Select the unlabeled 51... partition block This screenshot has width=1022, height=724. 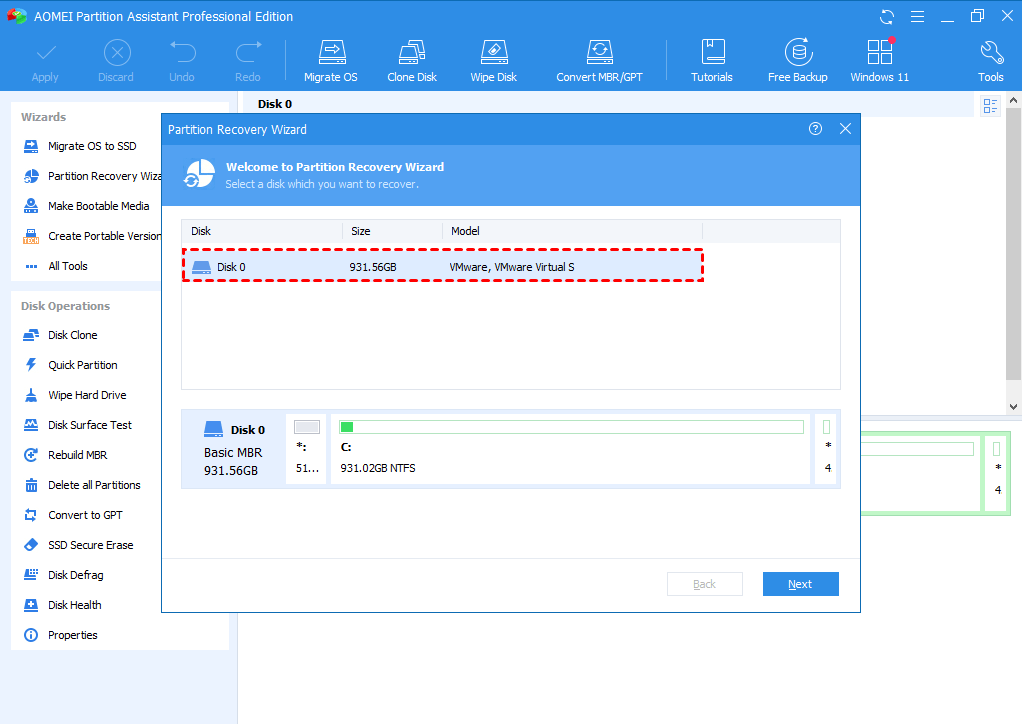[x=306, y=448]
